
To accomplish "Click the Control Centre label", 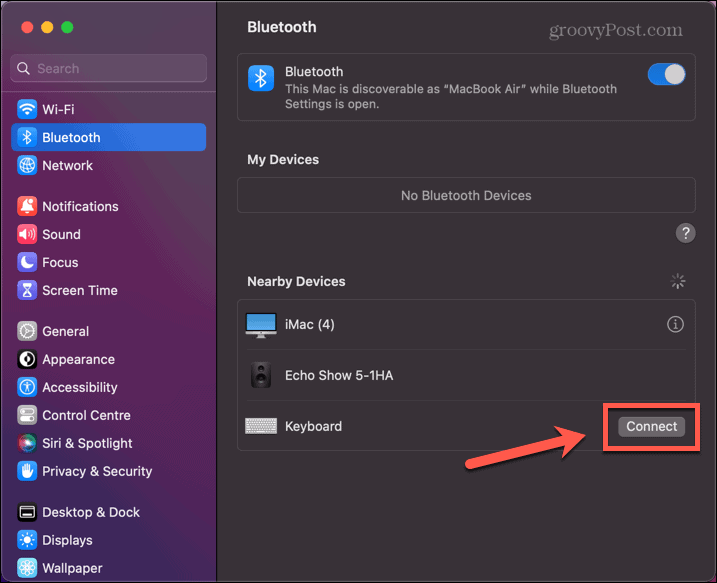I will point(86,415).
